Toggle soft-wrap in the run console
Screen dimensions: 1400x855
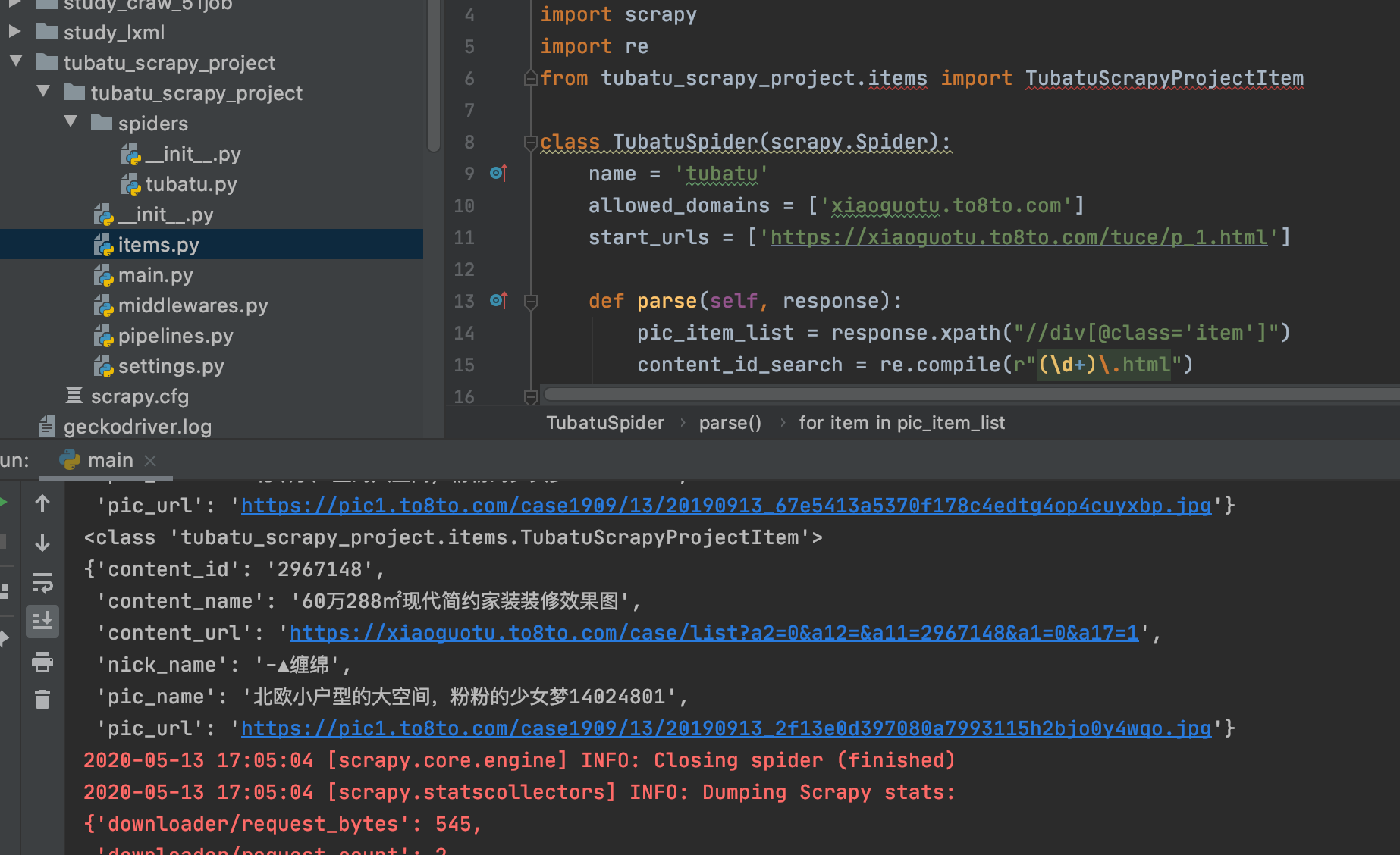[x=42, y=582]
